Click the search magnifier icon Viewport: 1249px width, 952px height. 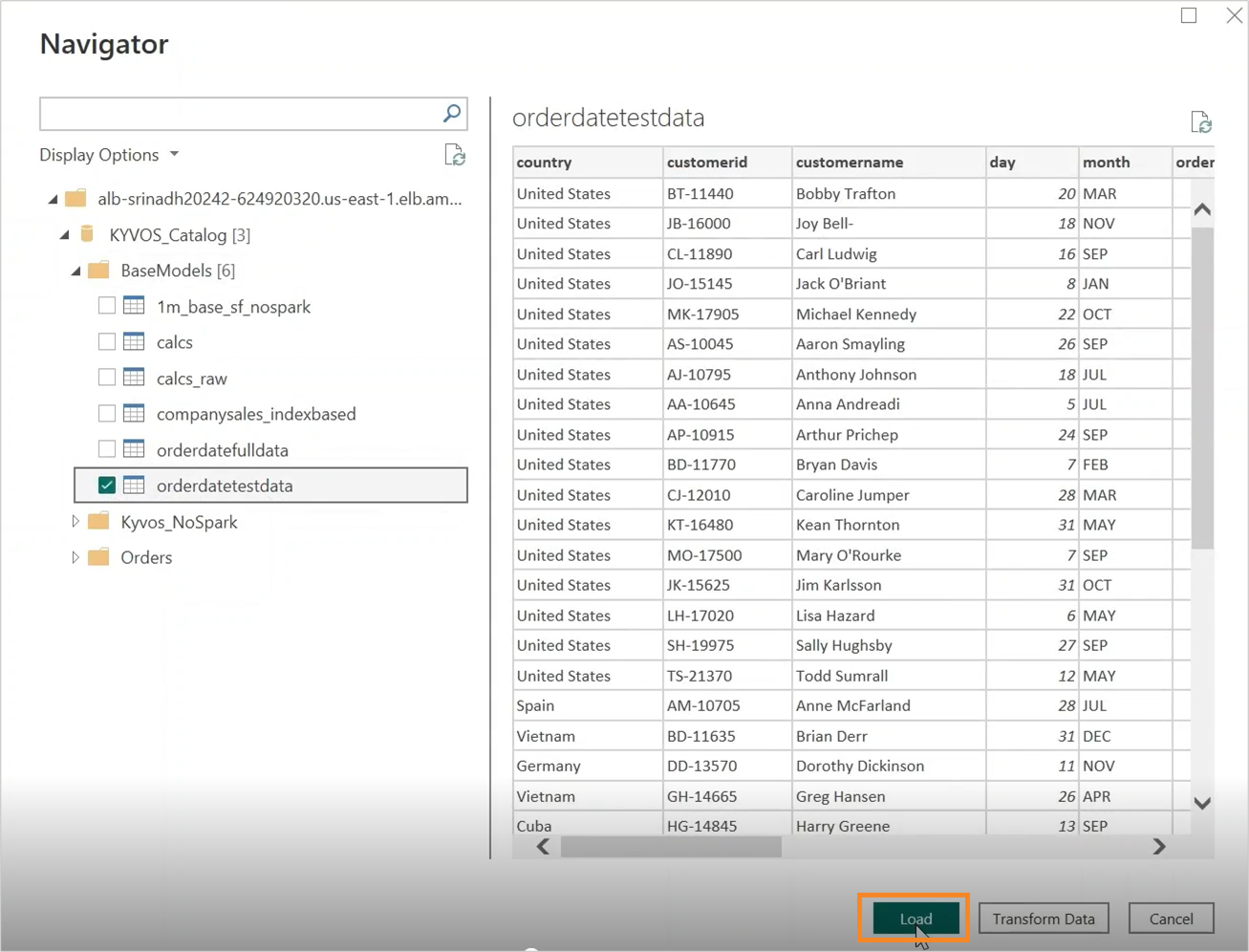pyautogui.click(x=452, y=114)
